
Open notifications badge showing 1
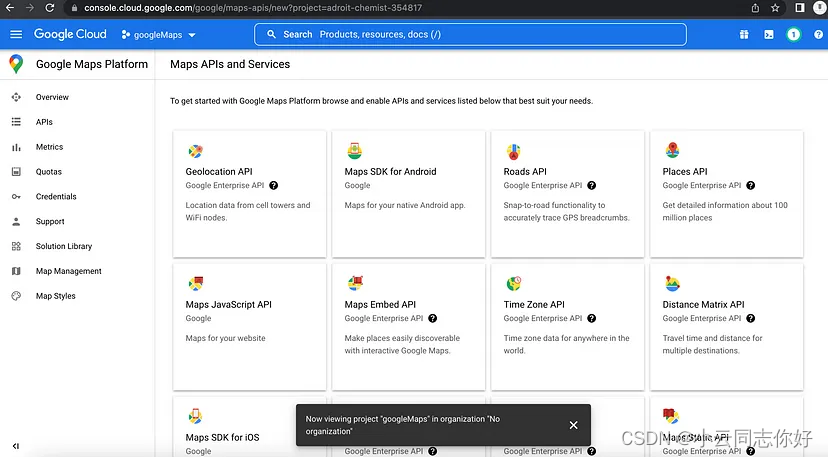click(x=793, y=34)
